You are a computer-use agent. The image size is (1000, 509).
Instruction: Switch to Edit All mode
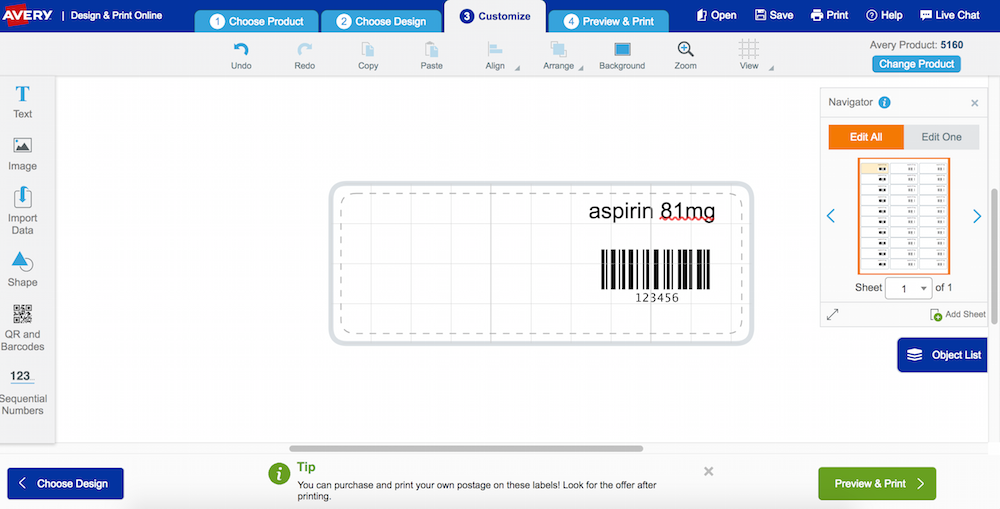point(866,137)
